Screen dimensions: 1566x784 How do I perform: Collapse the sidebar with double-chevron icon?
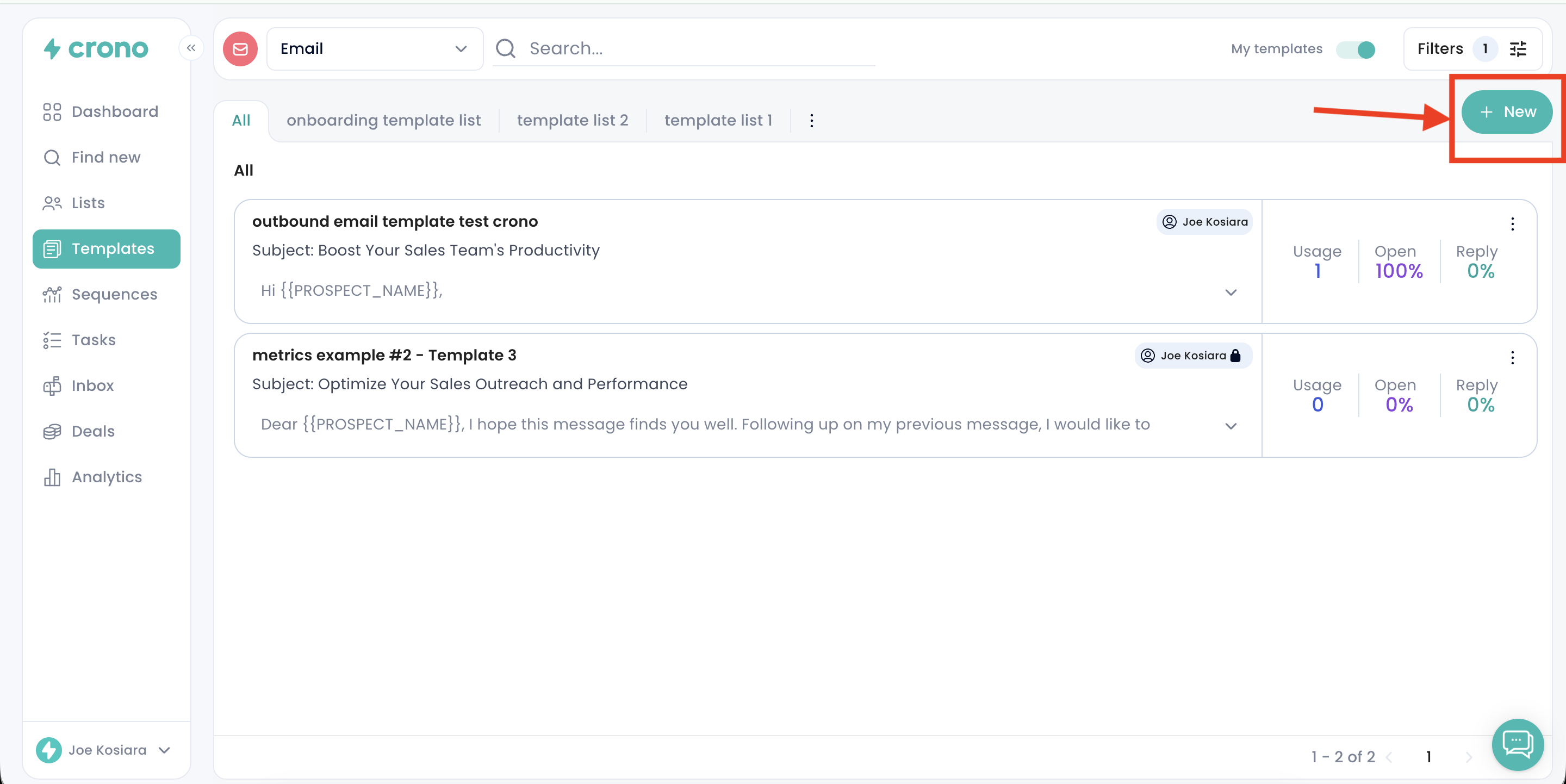[191, 48]
